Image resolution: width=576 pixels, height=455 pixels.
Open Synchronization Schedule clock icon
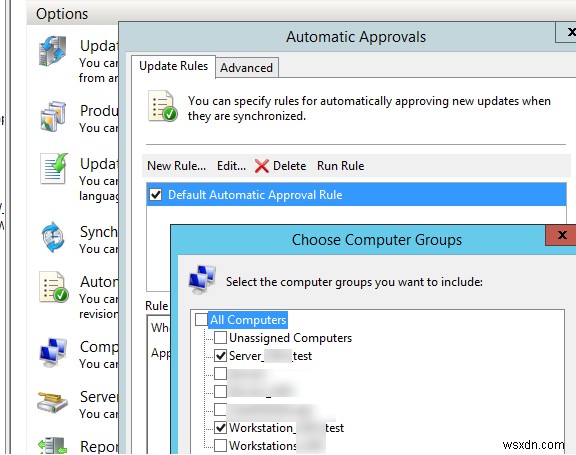click(53, 237)
